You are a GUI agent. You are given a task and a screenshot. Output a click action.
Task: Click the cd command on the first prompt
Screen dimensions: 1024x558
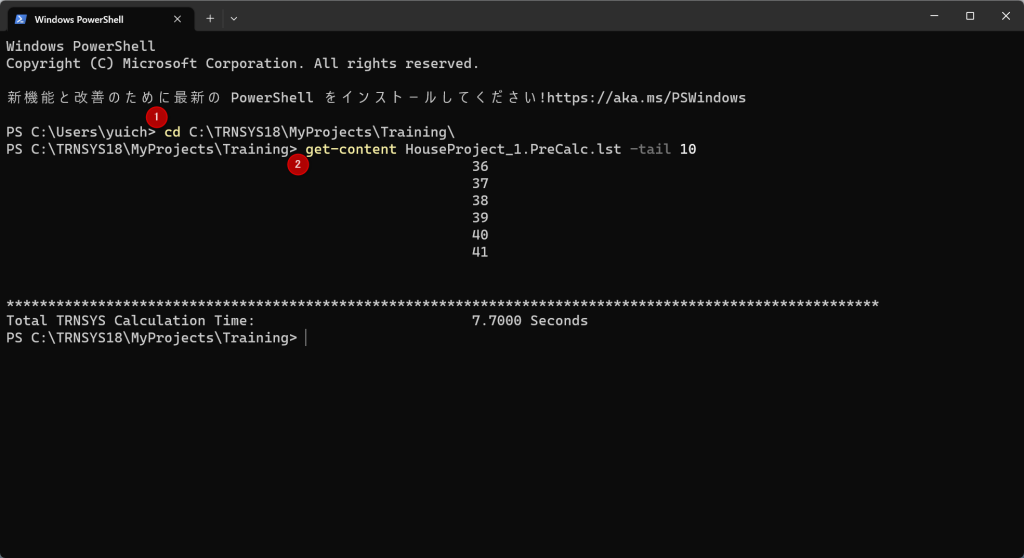coord(172,132)
